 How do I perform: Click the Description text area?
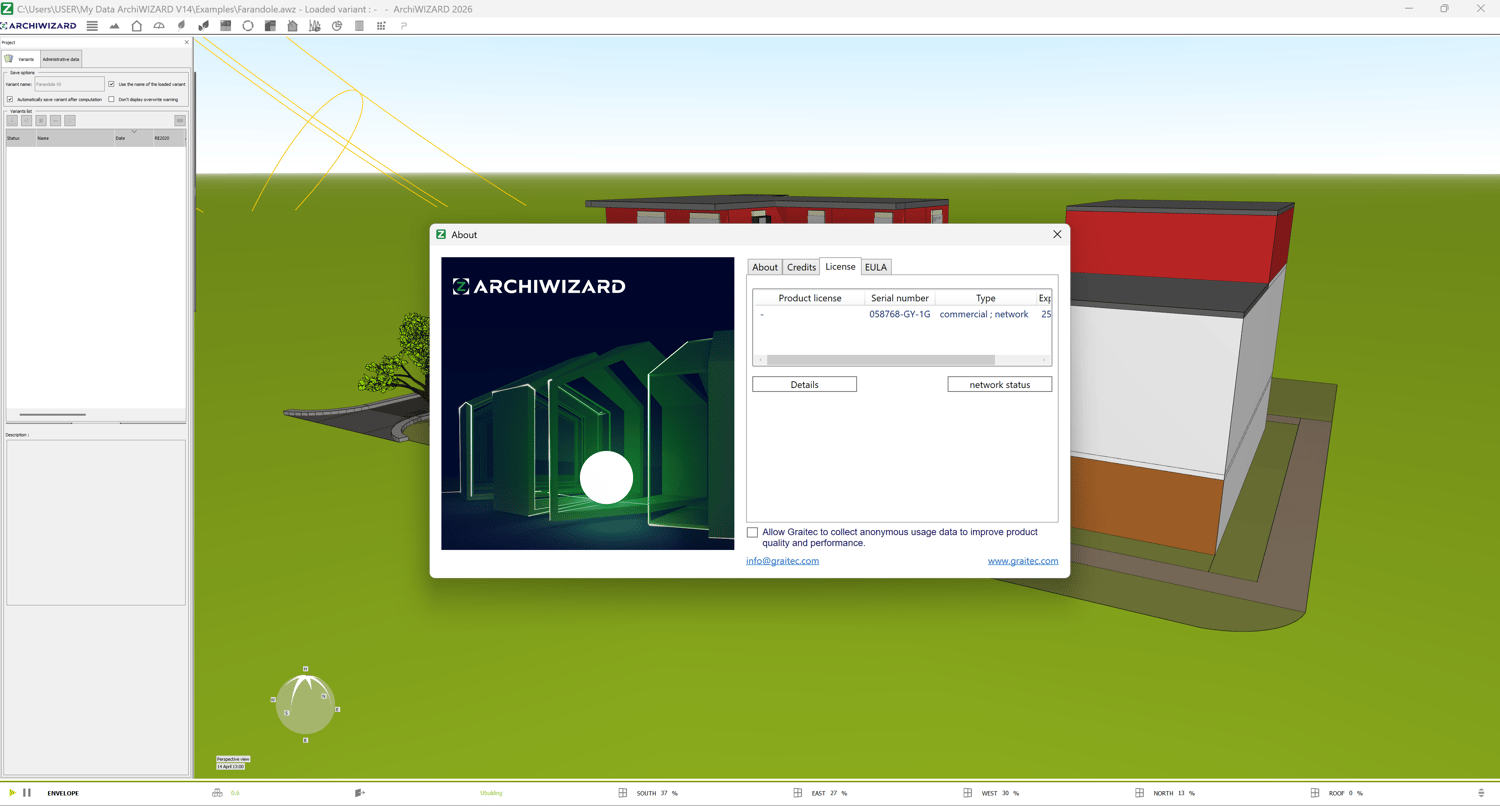pos(96,522)
